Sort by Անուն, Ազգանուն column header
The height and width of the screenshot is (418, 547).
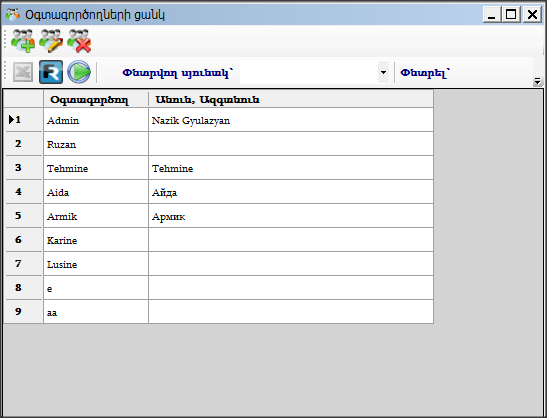pyautogui.click(x=291, y=99)
